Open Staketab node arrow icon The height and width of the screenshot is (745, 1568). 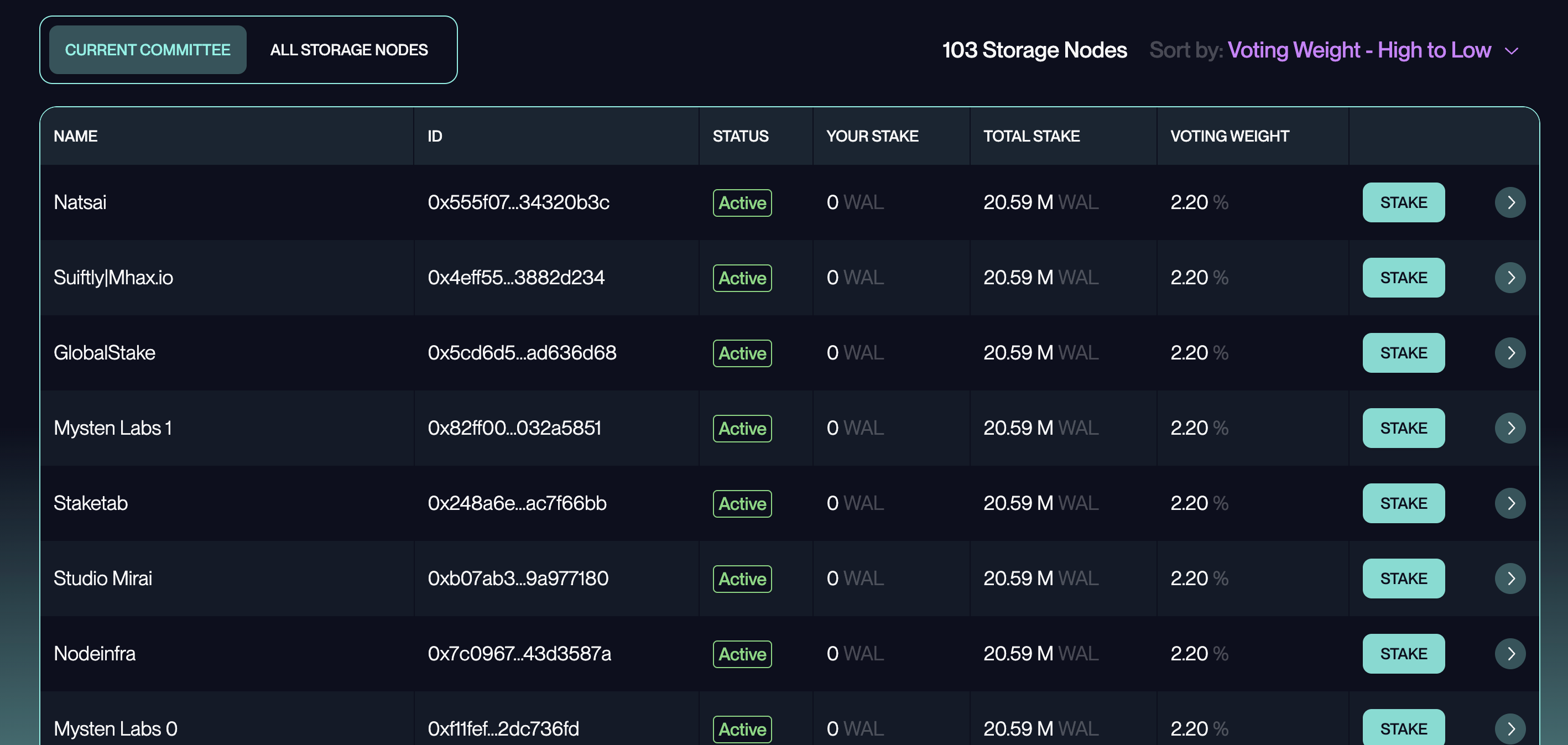coord(1509,503)
